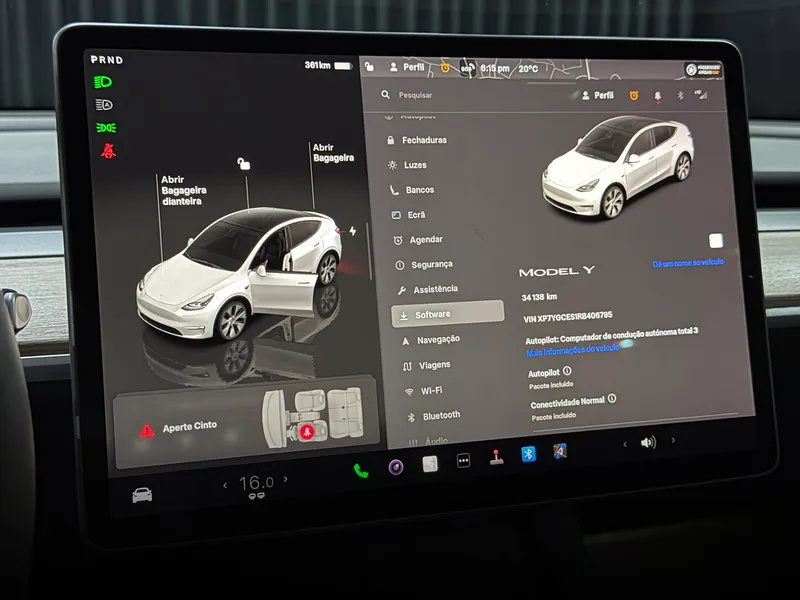The width and height of the screenshot is (800, 600).
Task: Open the three-dots app launcher
Action: click(463, 461)
